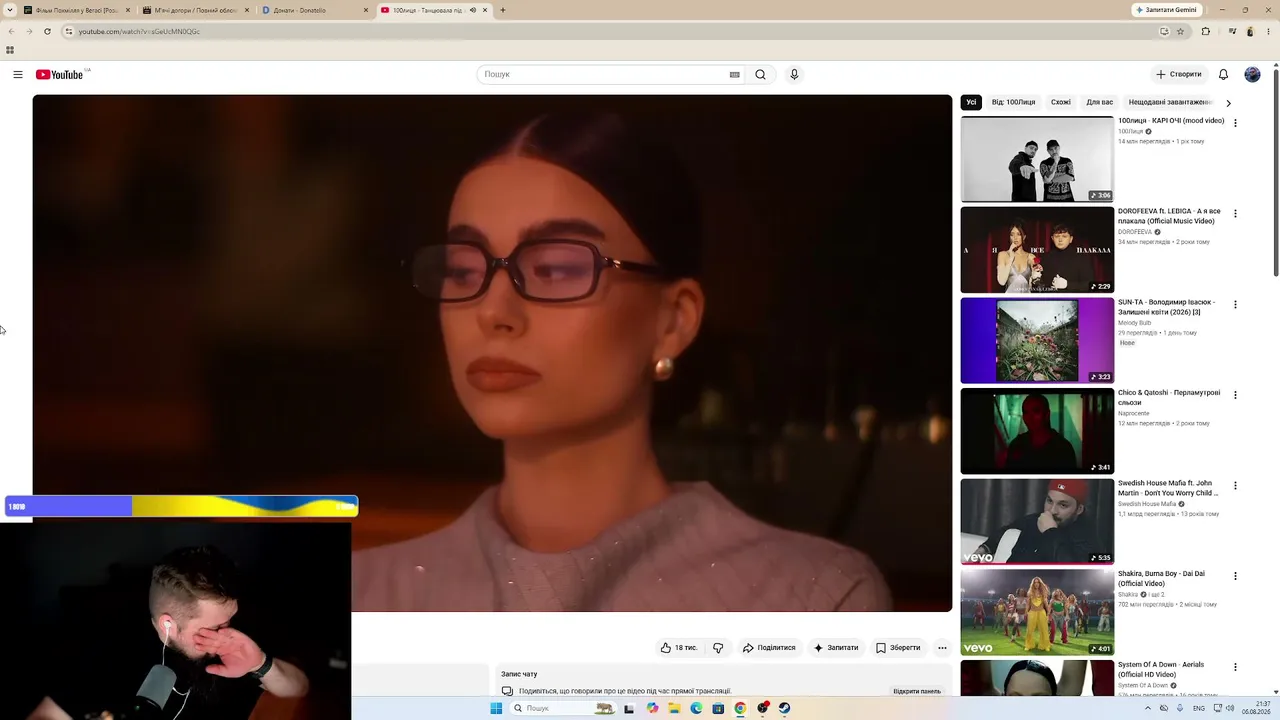The width and height of the screenshot is (1280, 720).
Task: Switch to the М'ячі допори tab
Action: point(196,10)
